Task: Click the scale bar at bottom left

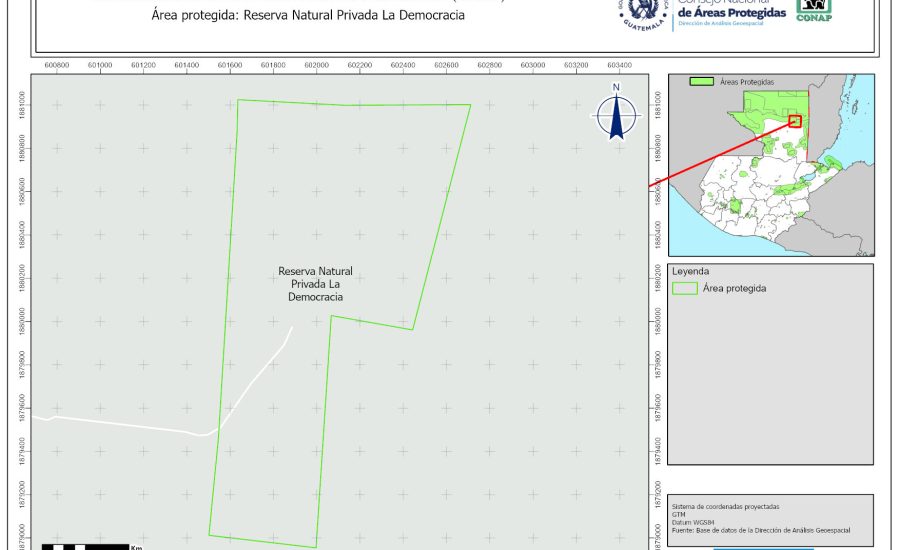Action: point(85,546)
